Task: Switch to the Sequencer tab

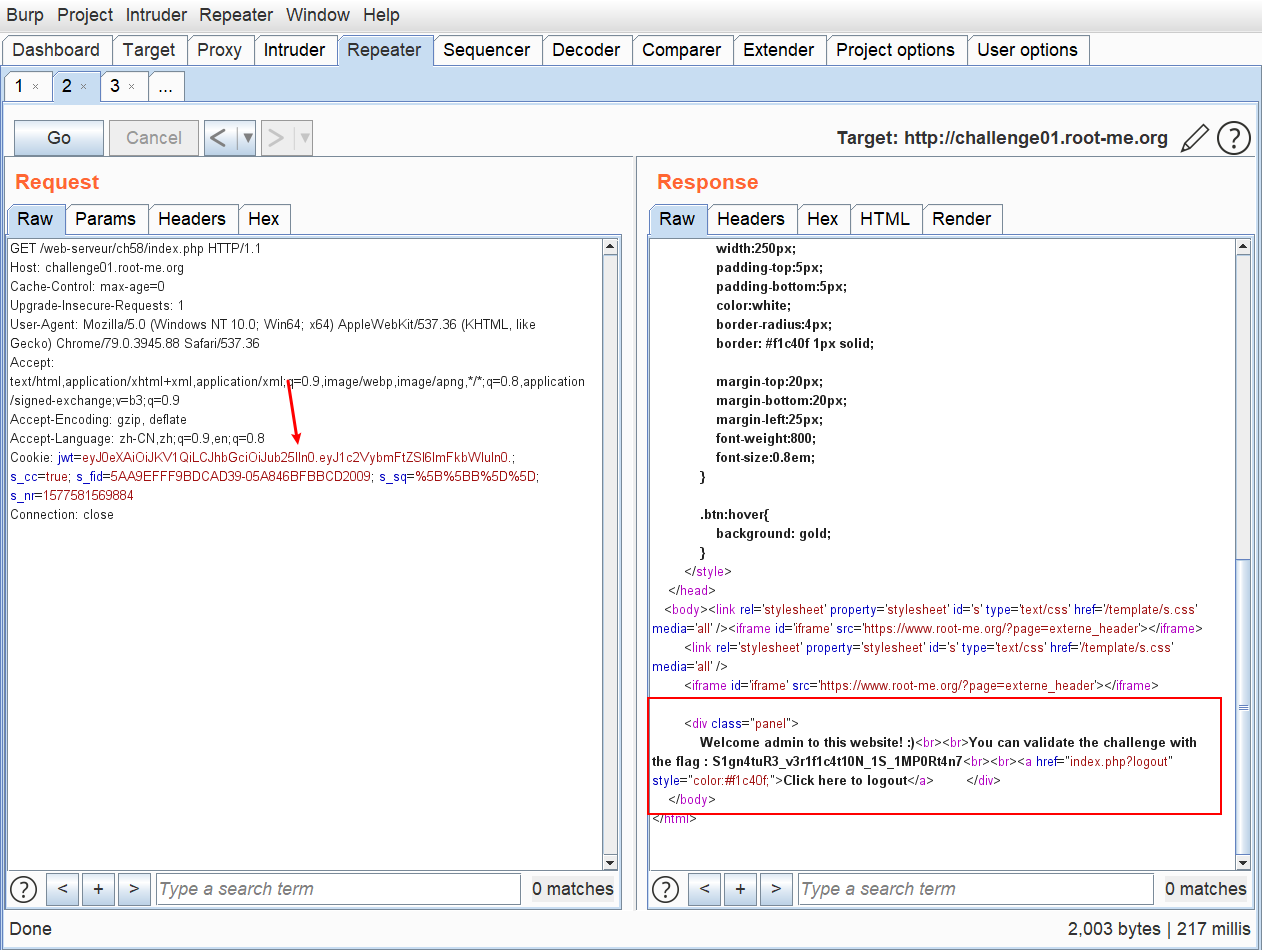Action: (487, 50)
